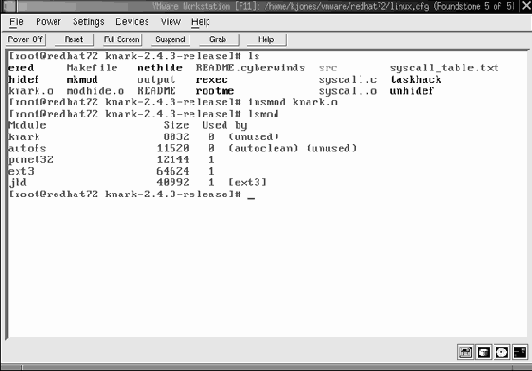532x371 pixels.
Task: Click the size value "40992"
Action: pyautogui.click(x=173, y=183)
